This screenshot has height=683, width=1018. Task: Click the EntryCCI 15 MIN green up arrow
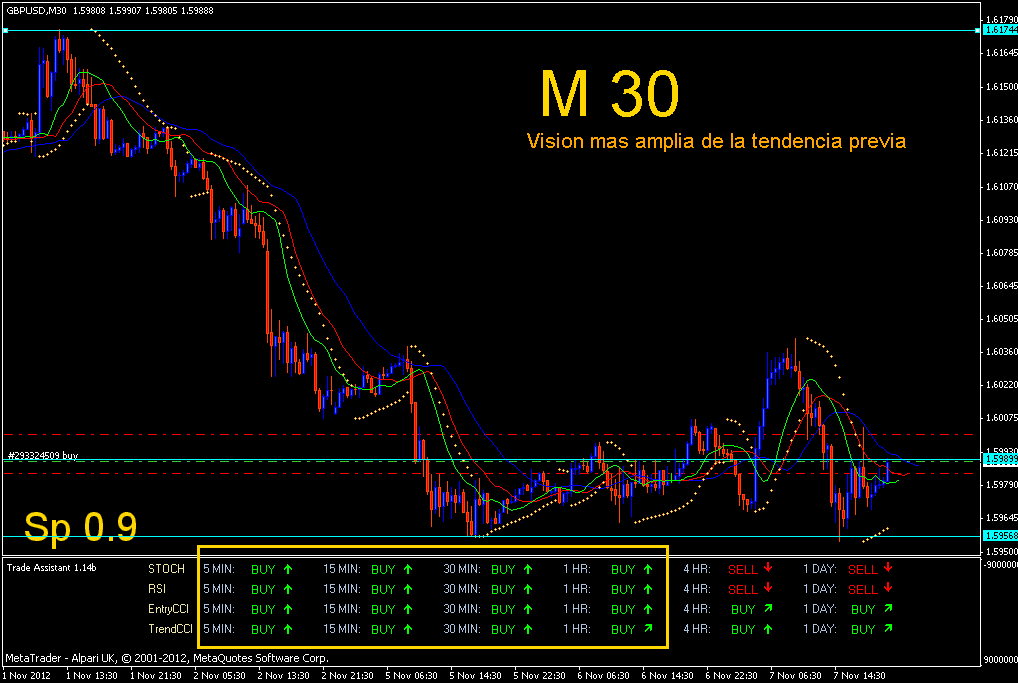click(408, 610)
